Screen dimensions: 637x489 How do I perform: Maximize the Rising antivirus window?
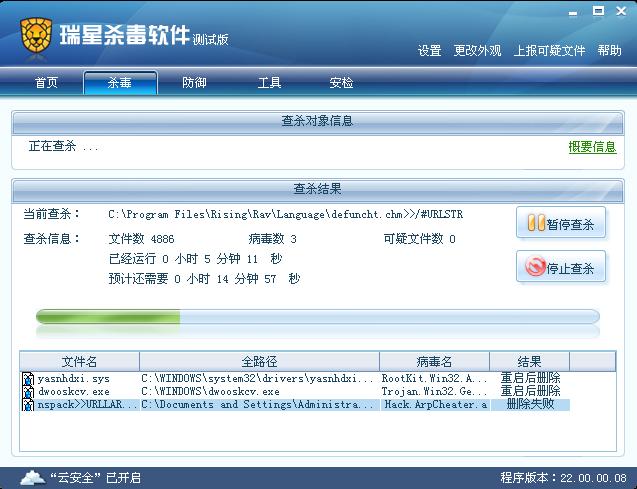click(x=598, y=11)
